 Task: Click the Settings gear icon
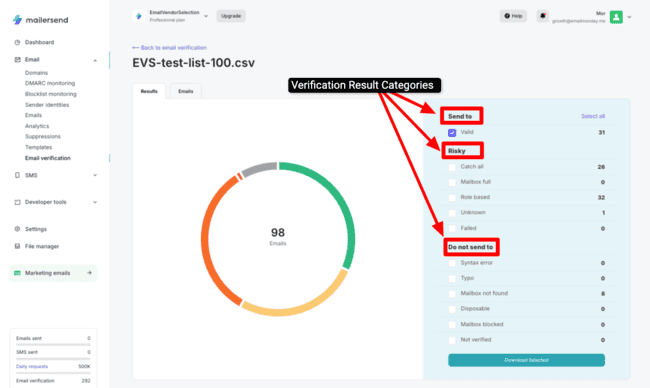[17, 229]
